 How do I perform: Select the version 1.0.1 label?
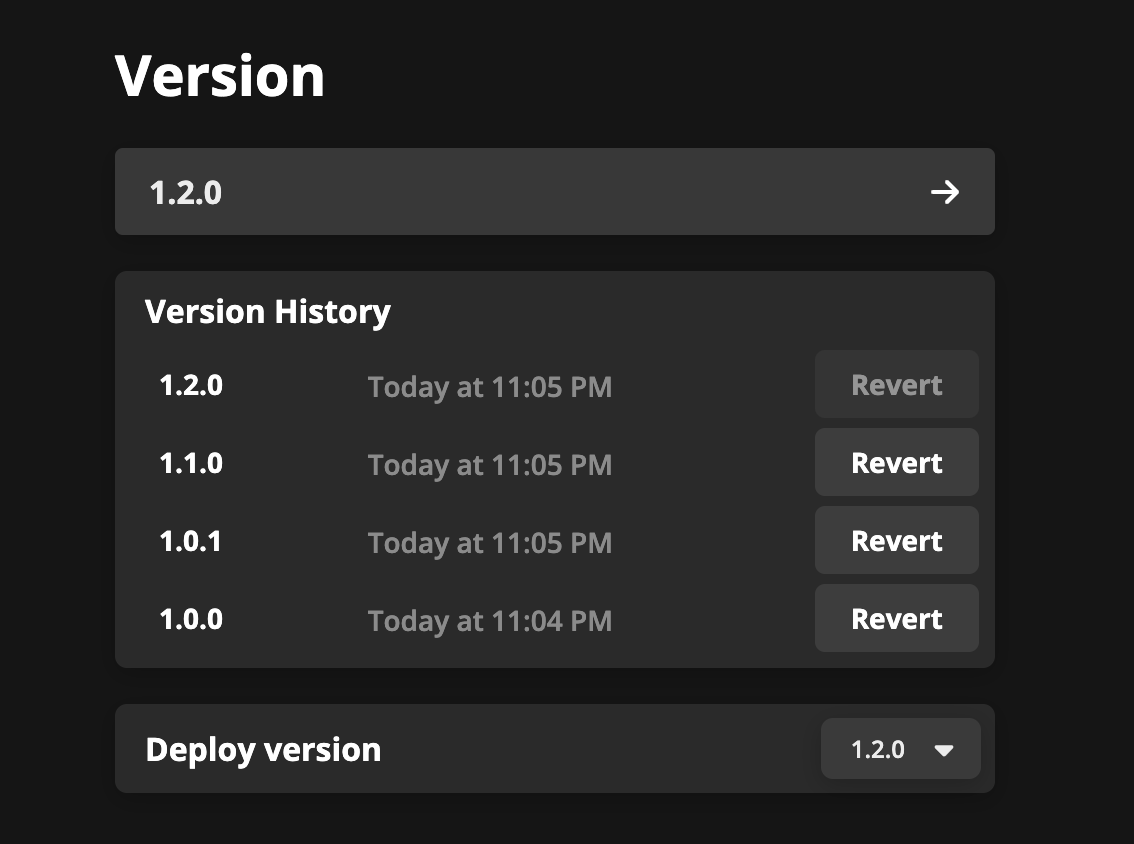190,540
